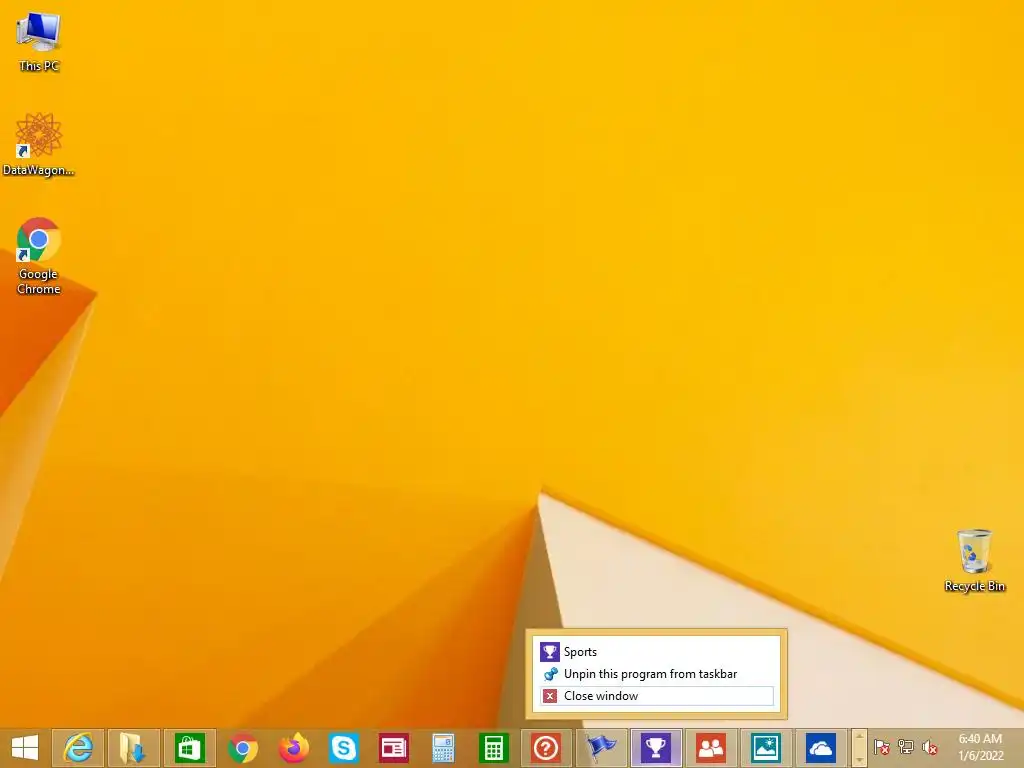The image size is (1024, 768).
Task: Show previous row of taskbar icons arrow
Action: [x=859, y=738]
